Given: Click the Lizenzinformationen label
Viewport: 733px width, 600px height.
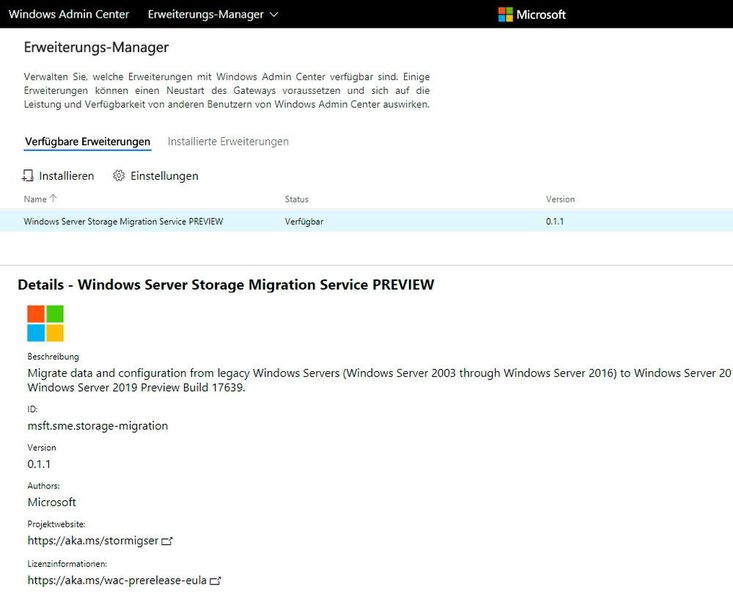Looking at the screenshot, I should [x=67, y=564].
